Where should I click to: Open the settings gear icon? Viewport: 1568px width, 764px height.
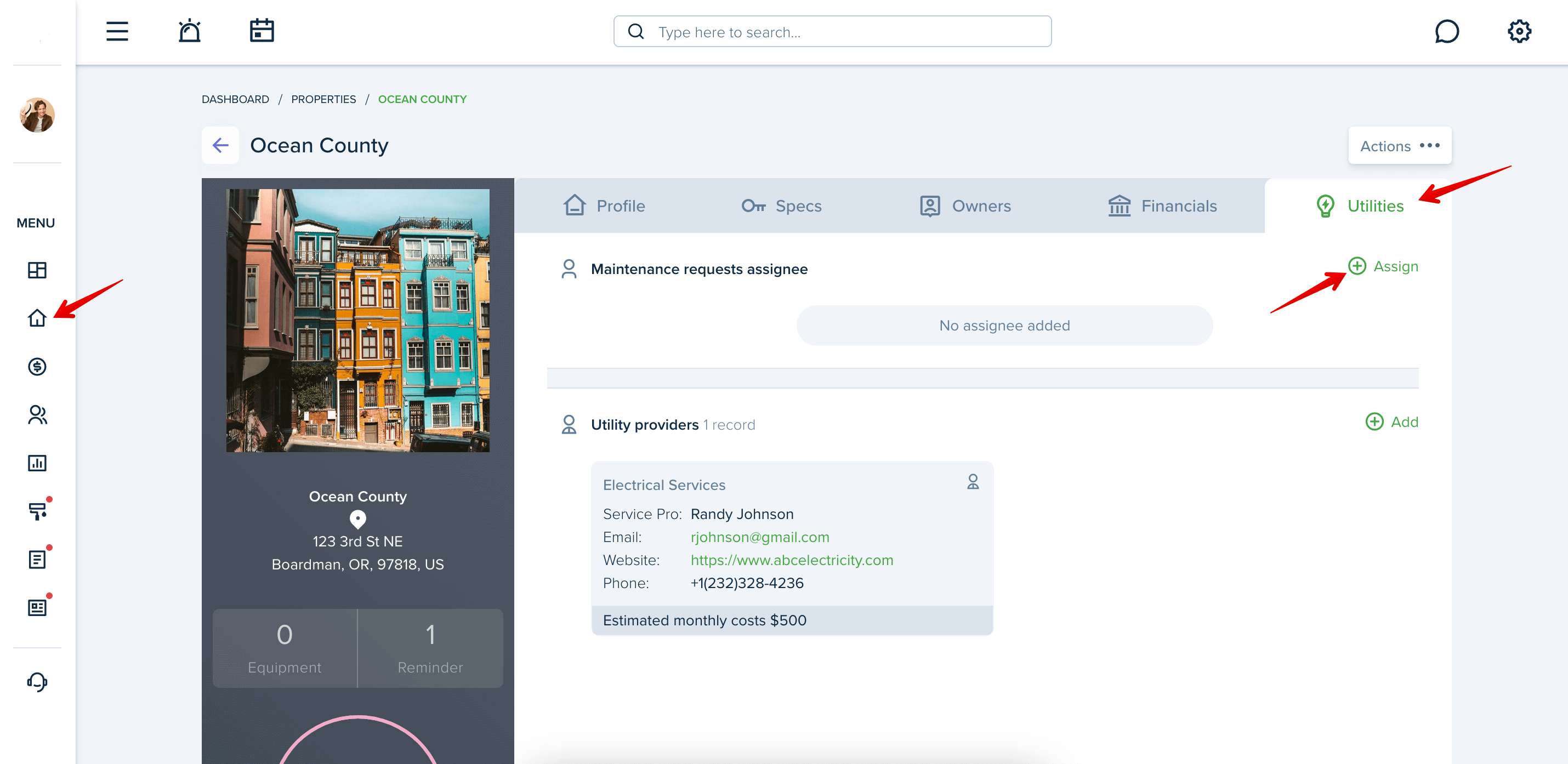point(1519,32)
